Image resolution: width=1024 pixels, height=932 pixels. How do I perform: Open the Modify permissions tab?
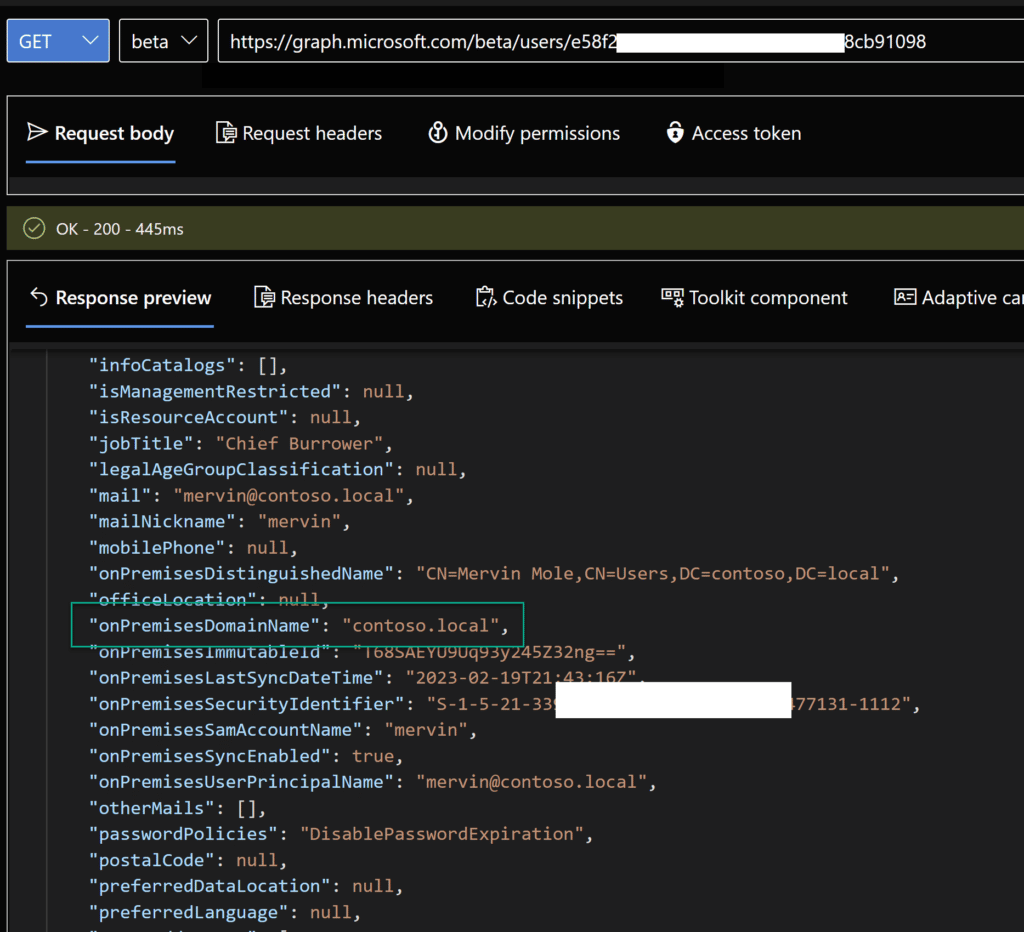[x=524, y=132]
